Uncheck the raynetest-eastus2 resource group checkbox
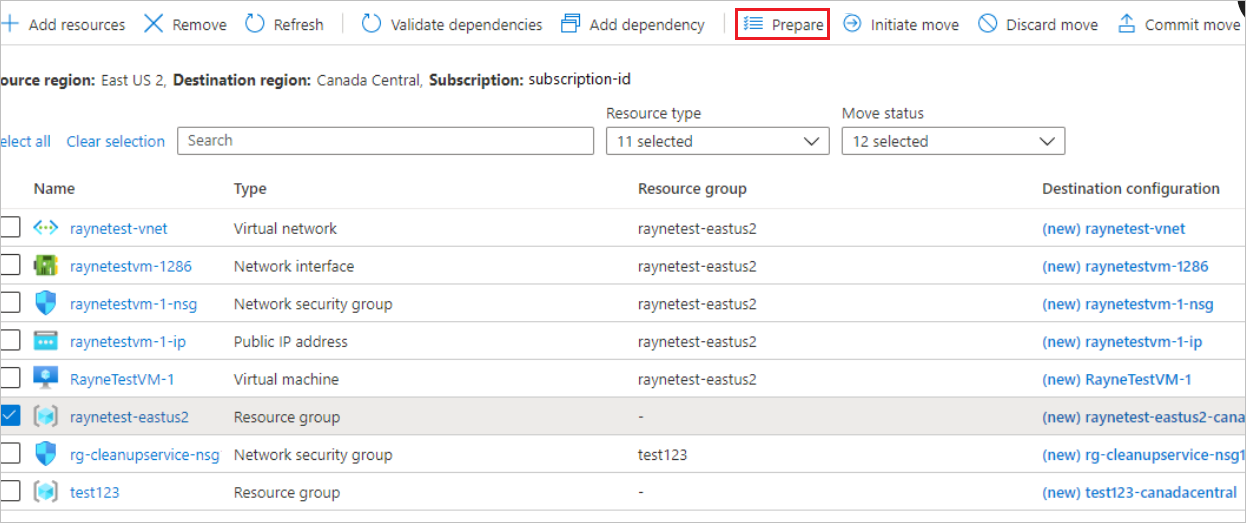Screen dimensions: 1246x523 (x=10, y=416)
